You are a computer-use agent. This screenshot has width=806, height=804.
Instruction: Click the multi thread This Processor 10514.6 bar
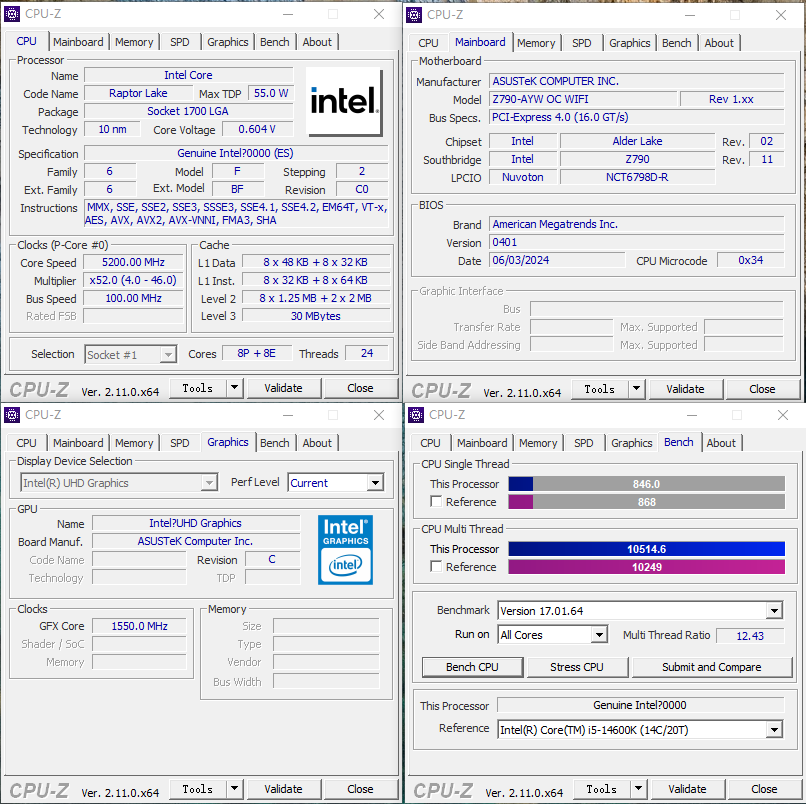click(x=647, y=549)
